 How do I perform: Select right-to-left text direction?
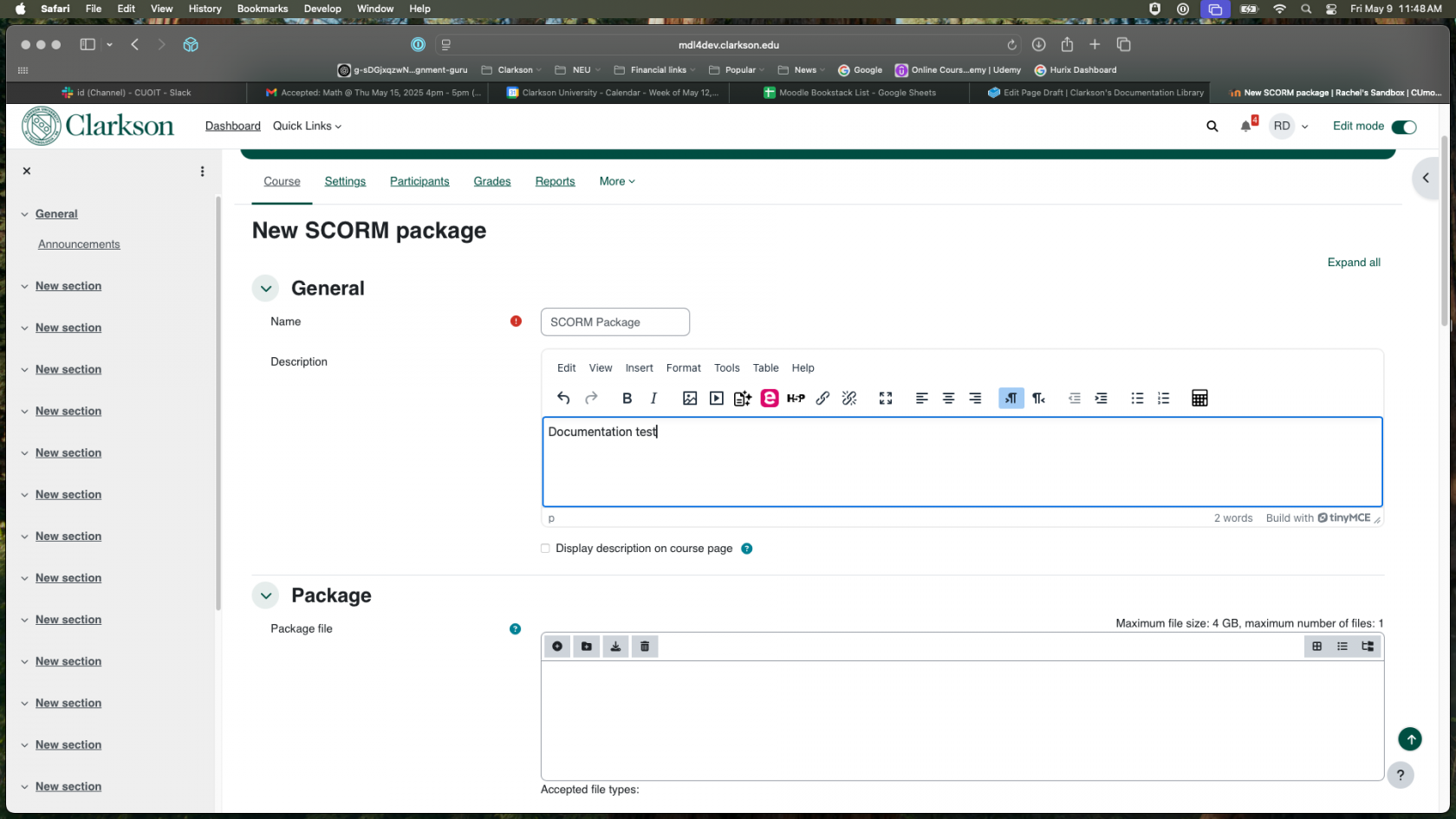(x=1038, y=398)
